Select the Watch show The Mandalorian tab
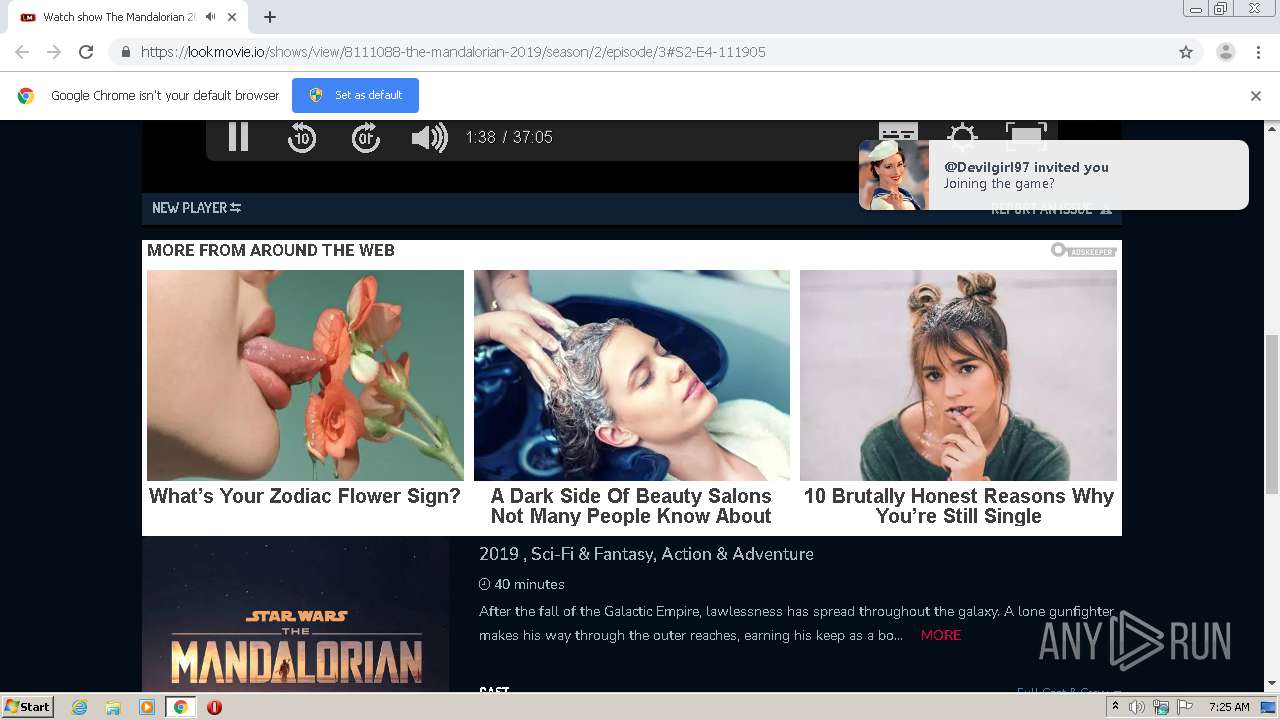1280x720 pixels. [x=120, y=17]
